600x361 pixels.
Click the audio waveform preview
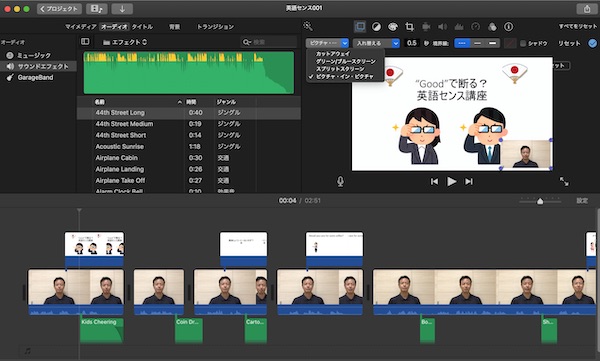click(x=189, y=73)
